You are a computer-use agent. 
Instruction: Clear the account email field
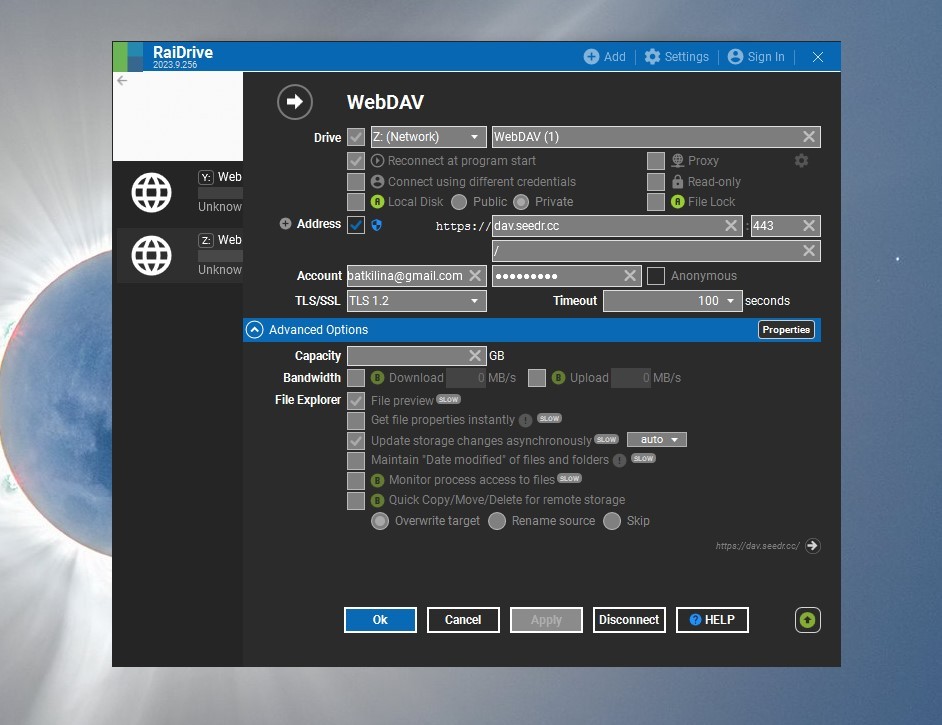pos(475,276)
